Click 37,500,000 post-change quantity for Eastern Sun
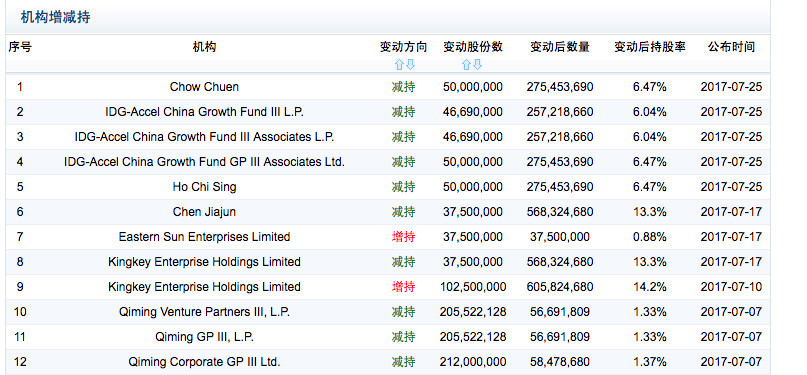The width and height of the screenshot is (807, 375). tap(560, 237)
